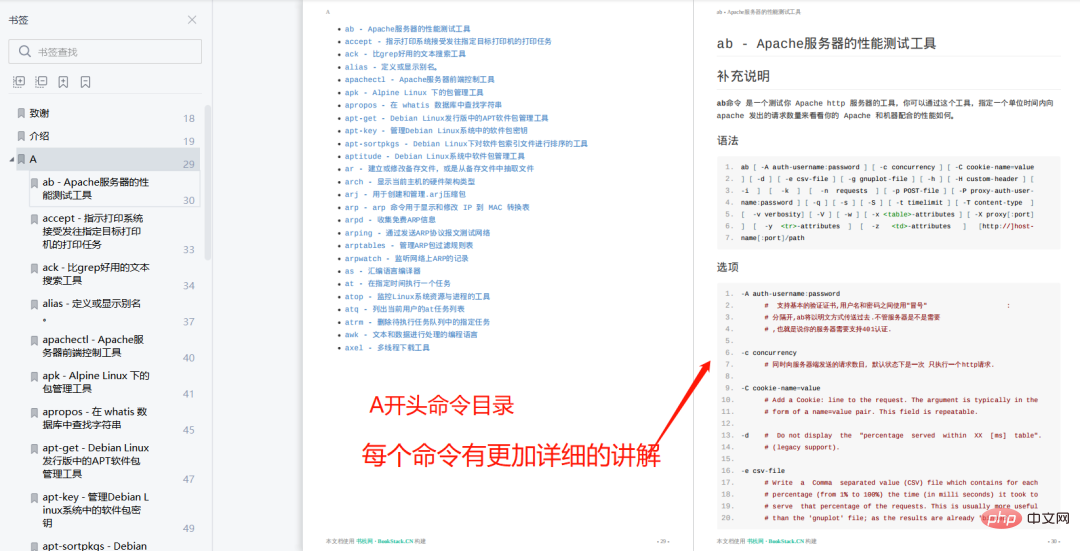Open the axel link in index

coord(387,348)
